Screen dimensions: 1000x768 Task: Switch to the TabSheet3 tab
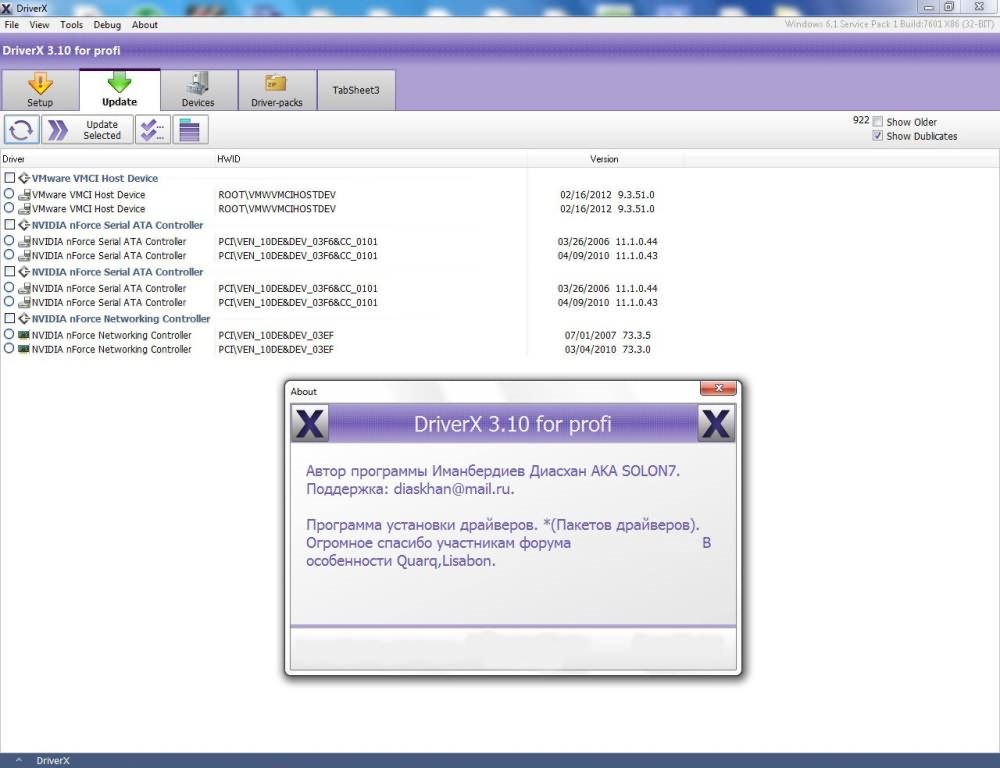[x=356, y=90]
